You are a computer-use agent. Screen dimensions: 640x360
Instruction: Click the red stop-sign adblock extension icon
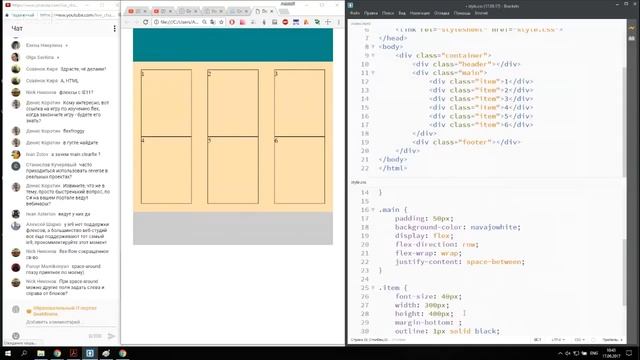pyautogui.click(x=285, y=22)
